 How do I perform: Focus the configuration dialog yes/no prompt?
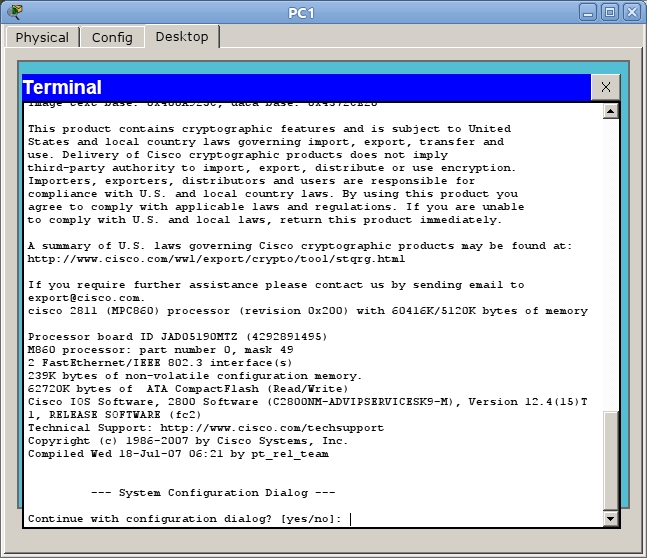(350, 519)
